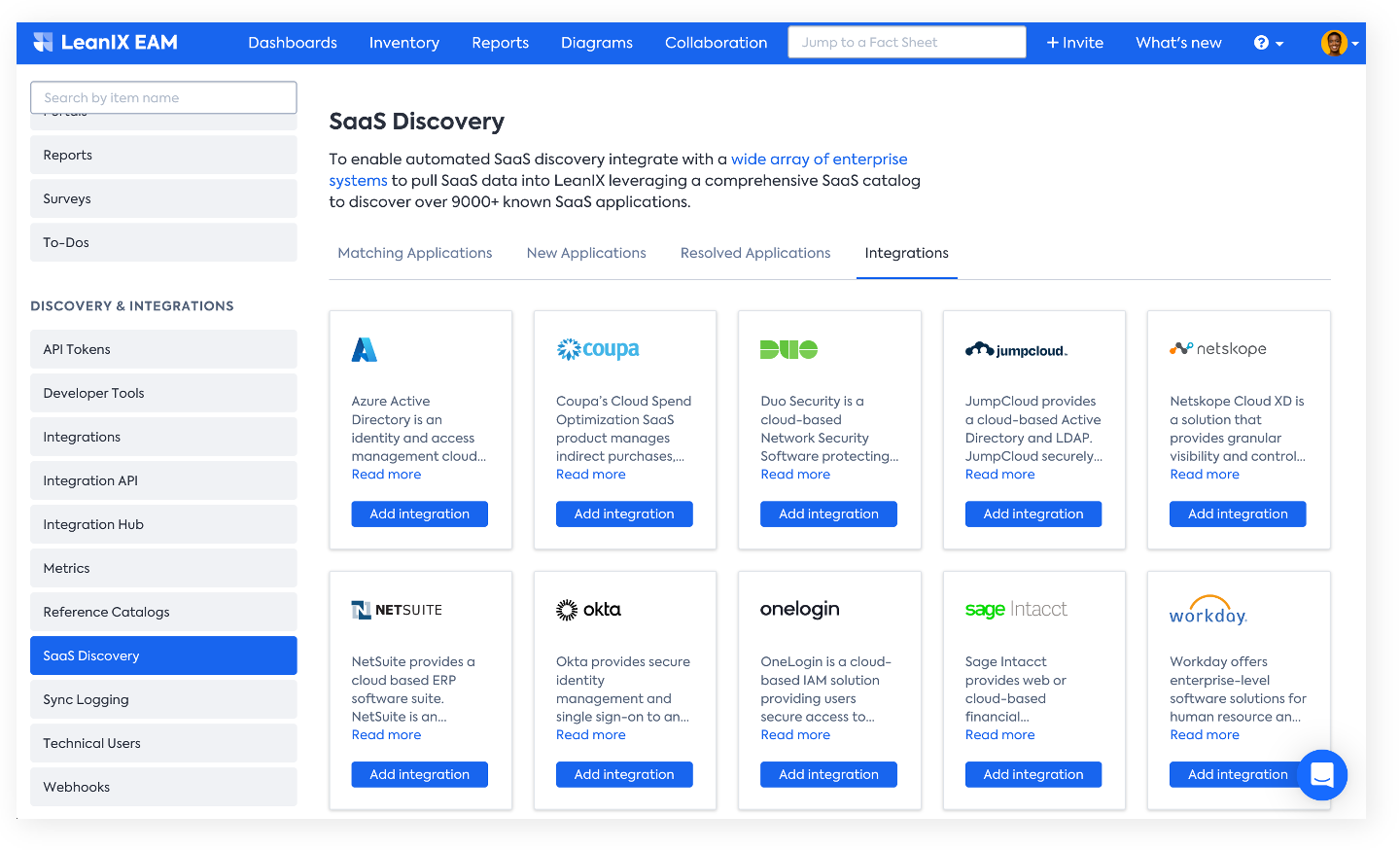Click the LeanIX EAM logo
1400x850 pixels.
[x=105, y=43]
